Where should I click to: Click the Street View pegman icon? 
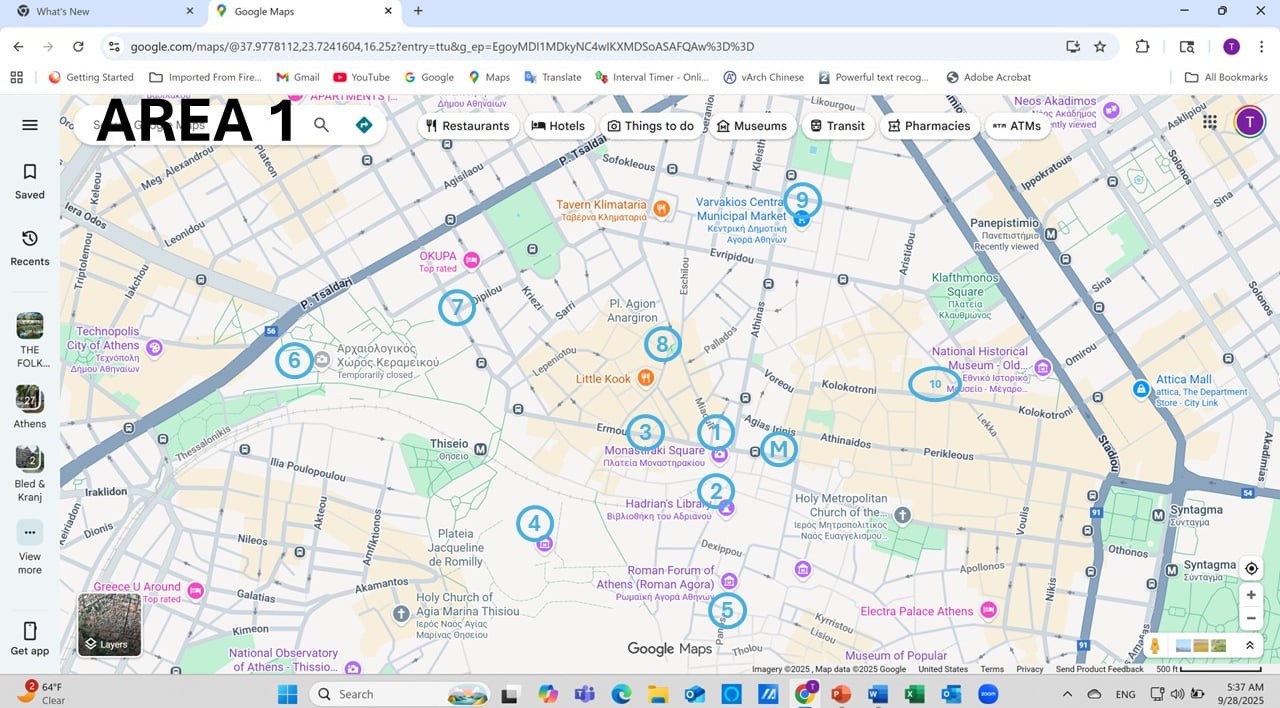pos(1155,646)
